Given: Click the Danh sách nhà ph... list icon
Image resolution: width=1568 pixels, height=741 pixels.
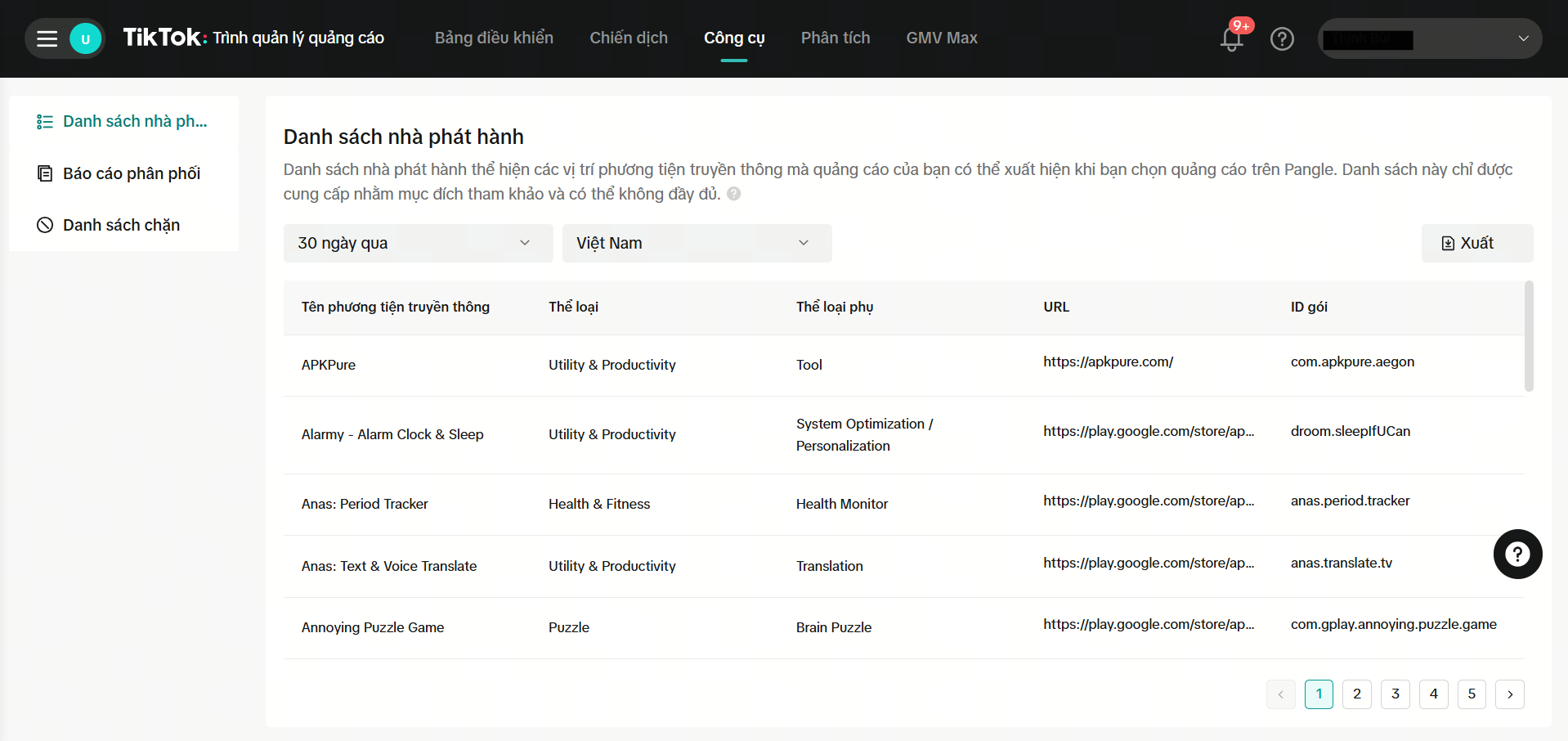Looking at the screenshot, I should (45, 122).
